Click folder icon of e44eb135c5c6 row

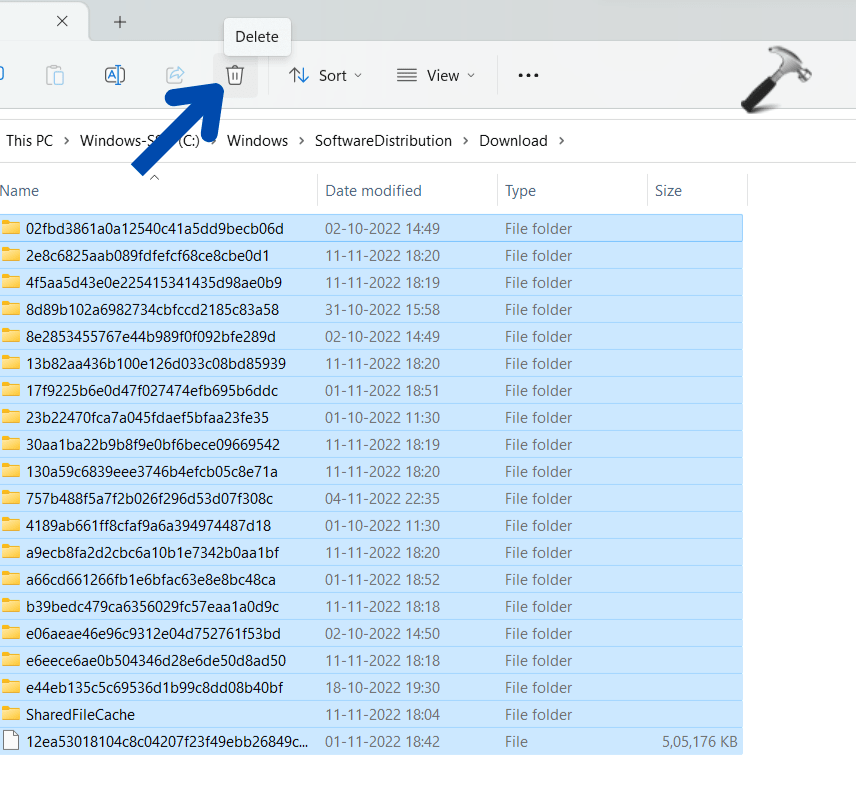tap(11, 687)
